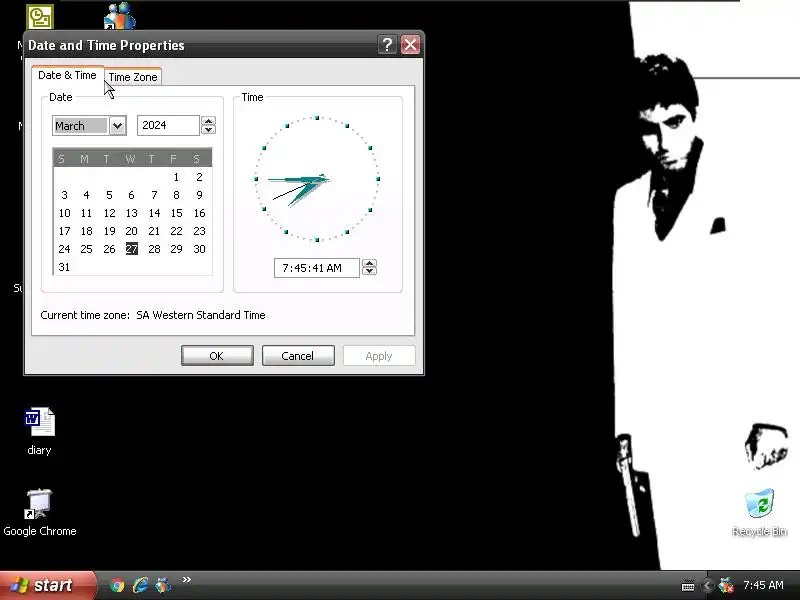Show hidden system tray icons

707,586
